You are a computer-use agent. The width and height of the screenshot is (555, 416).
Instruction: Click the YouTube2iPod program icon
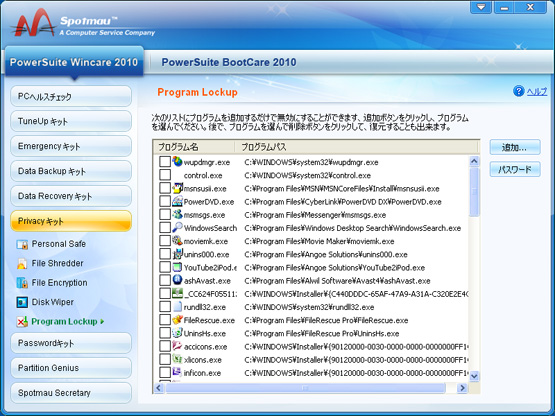click(177, 267)
